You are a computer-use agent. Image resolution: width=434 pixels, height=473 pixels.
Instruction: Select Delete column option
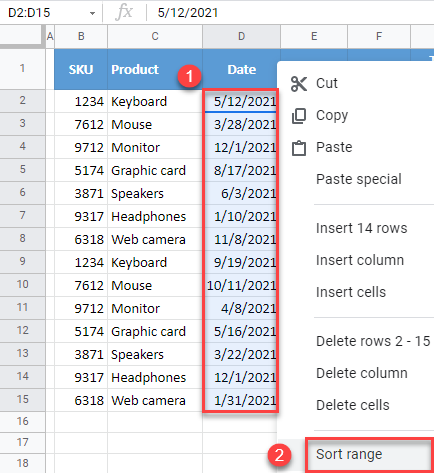click(362, 373)
